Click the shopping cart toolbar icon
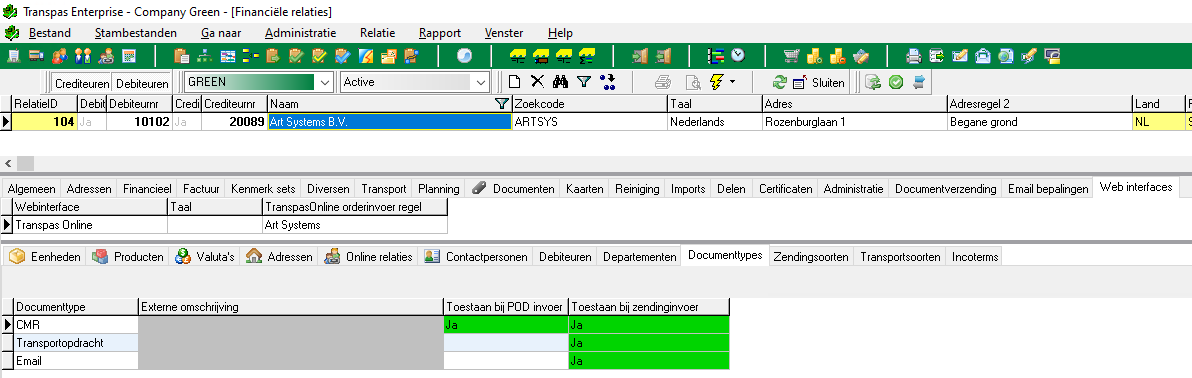Screen dimensions: 1192x378 791,56
